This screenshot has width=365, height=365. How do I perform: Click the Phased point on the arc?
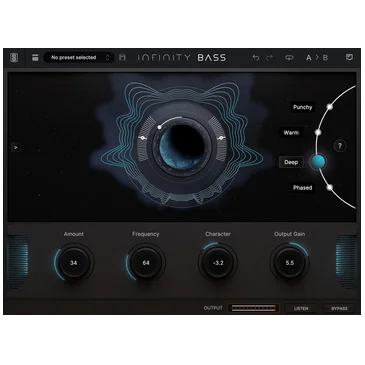click(329, 187)
